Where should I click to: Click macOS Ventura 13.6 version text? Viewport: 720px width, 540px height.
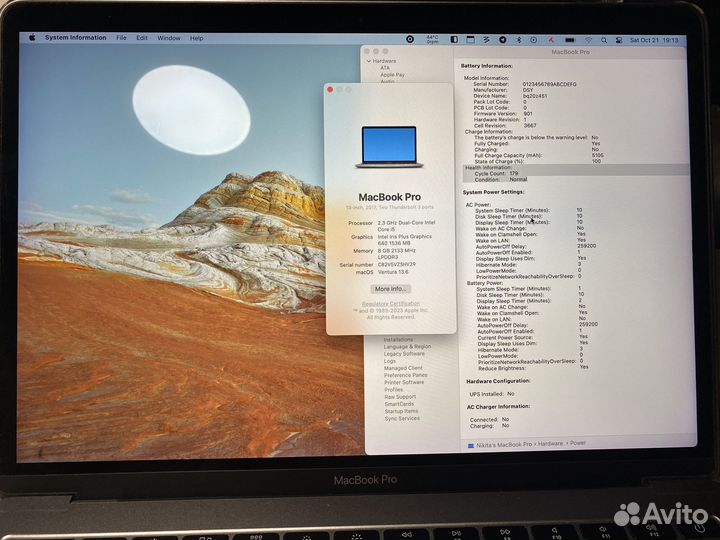pyautogui.click(x=393, y=272)
